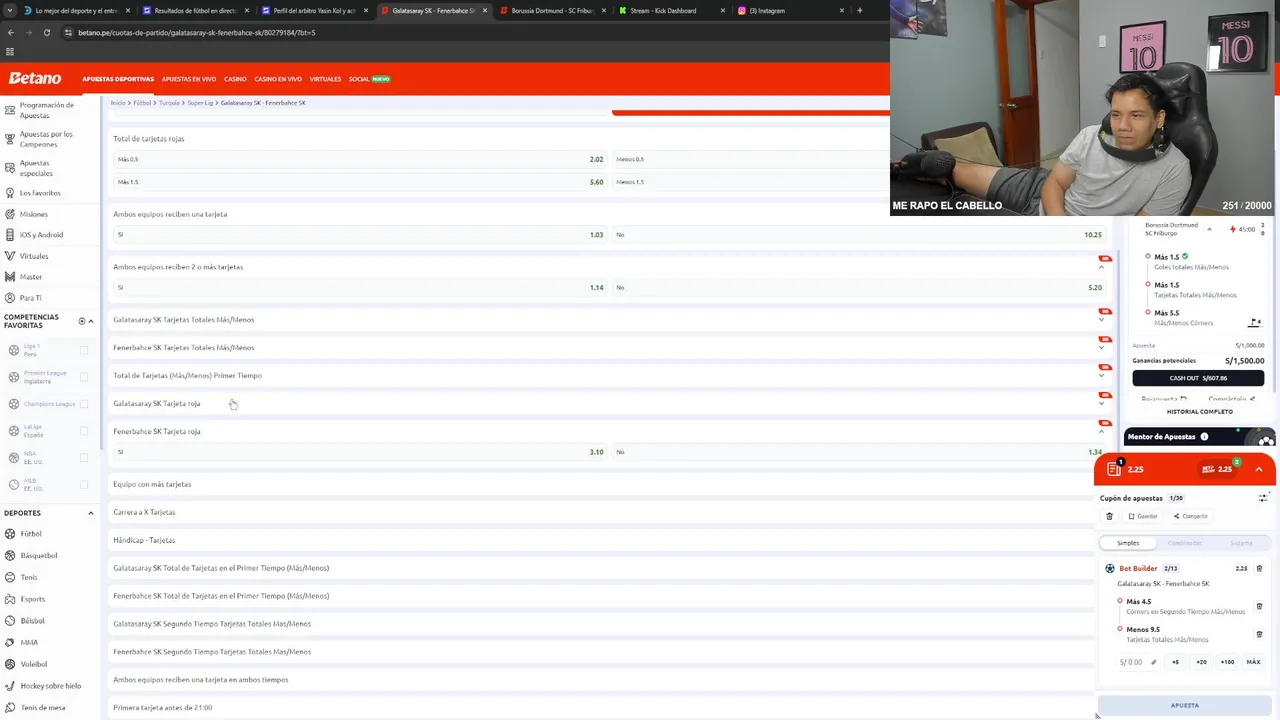Switch to the Simples bet tab
The width and height of the screenshot is (1280, 720).
(1128, 543)
